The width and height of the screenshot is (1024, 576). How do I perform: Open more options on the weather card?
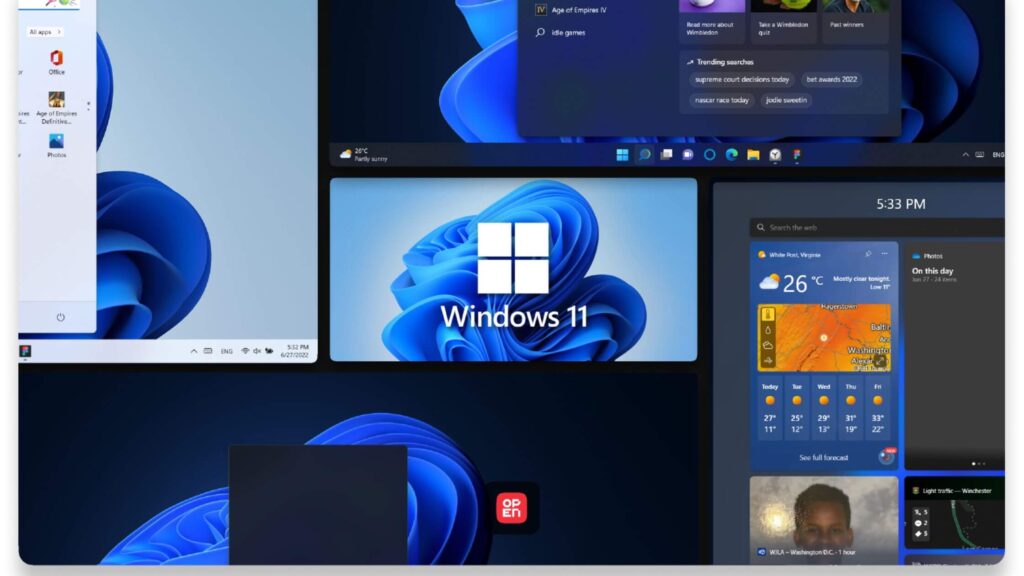point(885,253)
